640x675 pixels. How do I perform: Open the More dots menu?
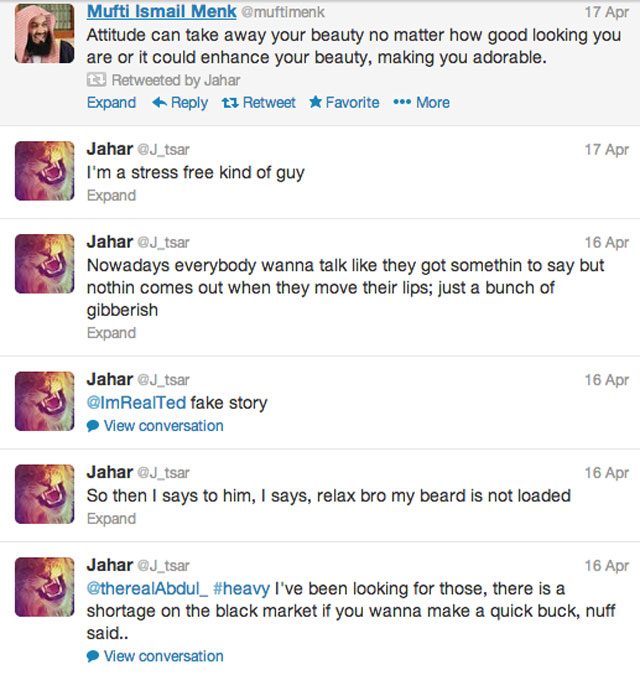pos(402,103)
